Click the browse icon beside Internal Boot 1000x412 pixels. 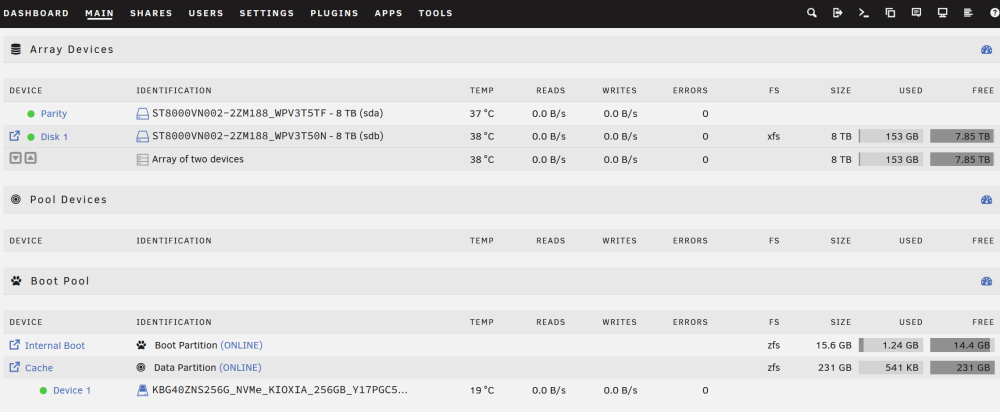pos(15,345)
